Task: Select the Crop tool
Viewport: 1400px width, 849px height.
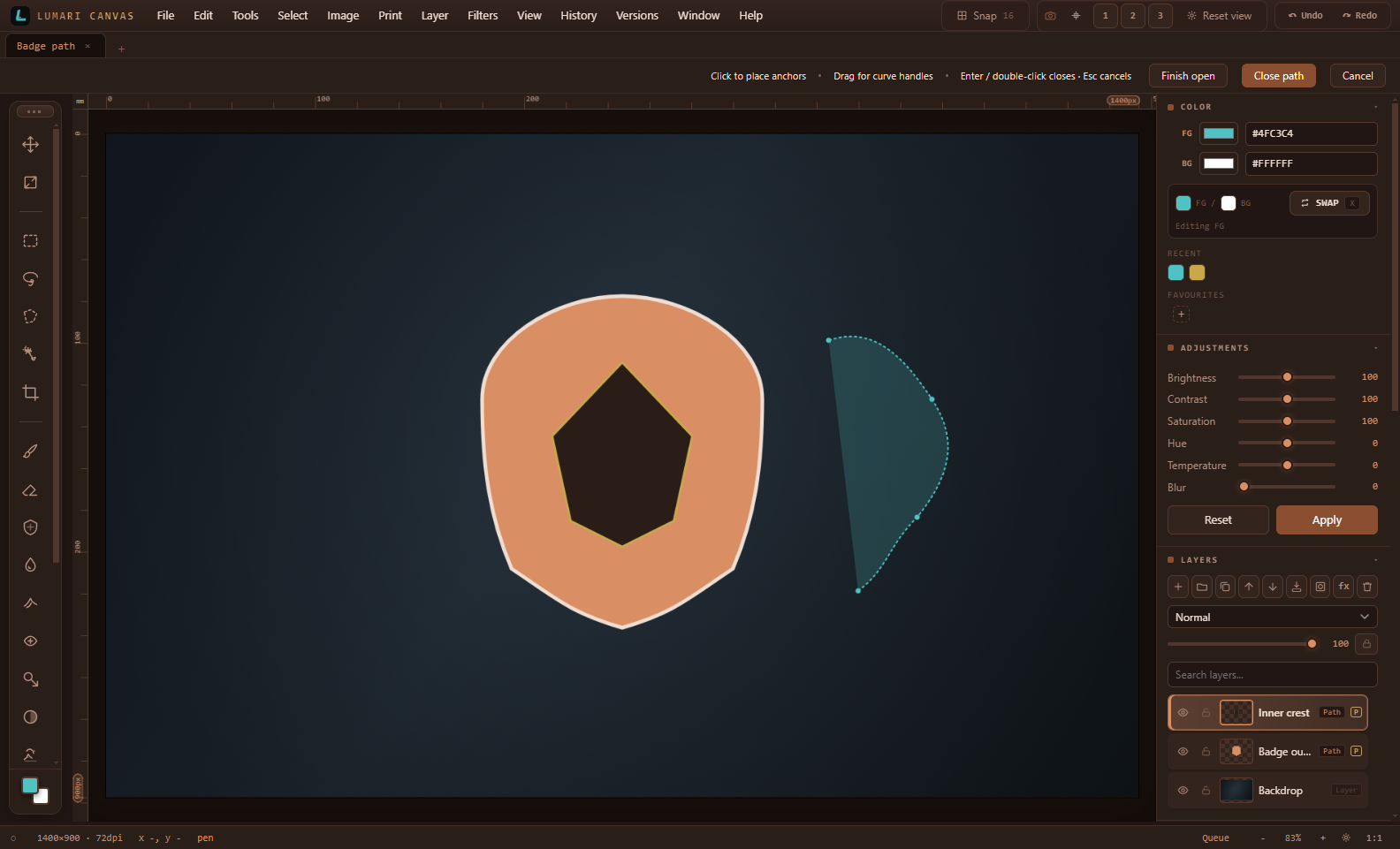Action: pos(30,392)
